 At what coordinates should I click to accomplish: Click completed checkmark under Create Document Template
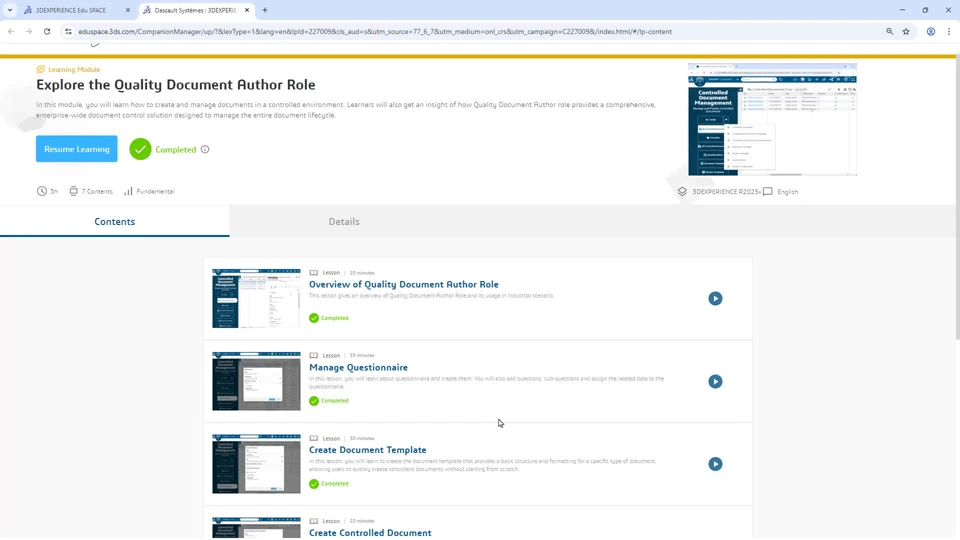click(314, 484)
